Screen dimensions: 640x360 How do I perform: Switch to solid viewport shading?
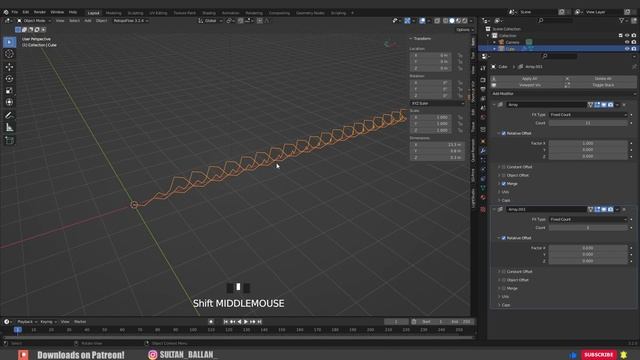coord(452,20)
